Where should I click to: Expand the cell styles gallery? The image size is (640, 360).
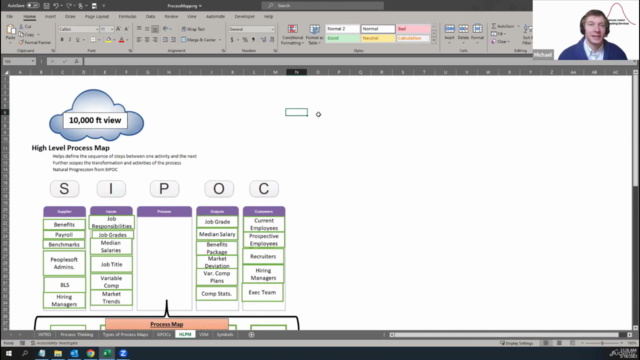[x=434, y=41]
